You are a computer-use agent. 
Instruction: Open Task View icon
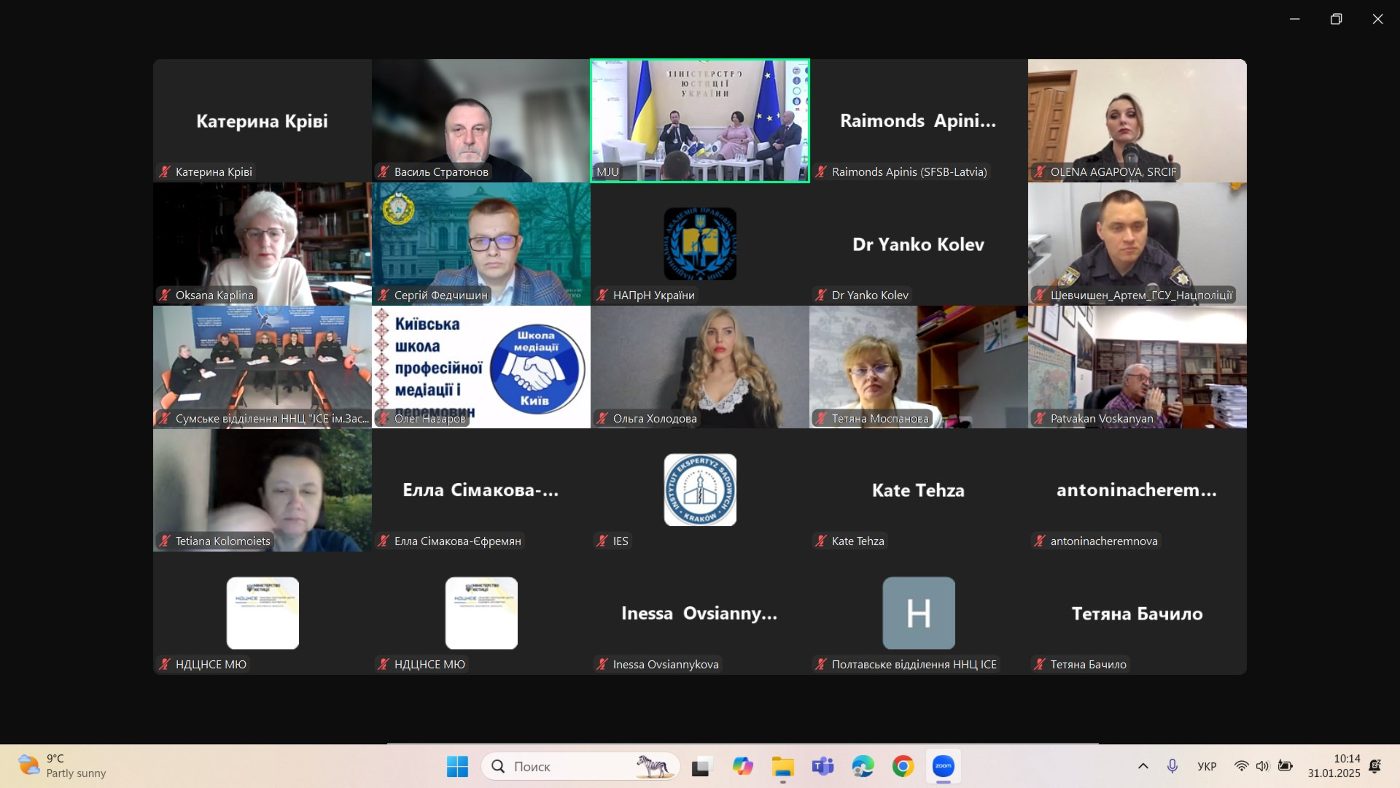coord(702,766)
